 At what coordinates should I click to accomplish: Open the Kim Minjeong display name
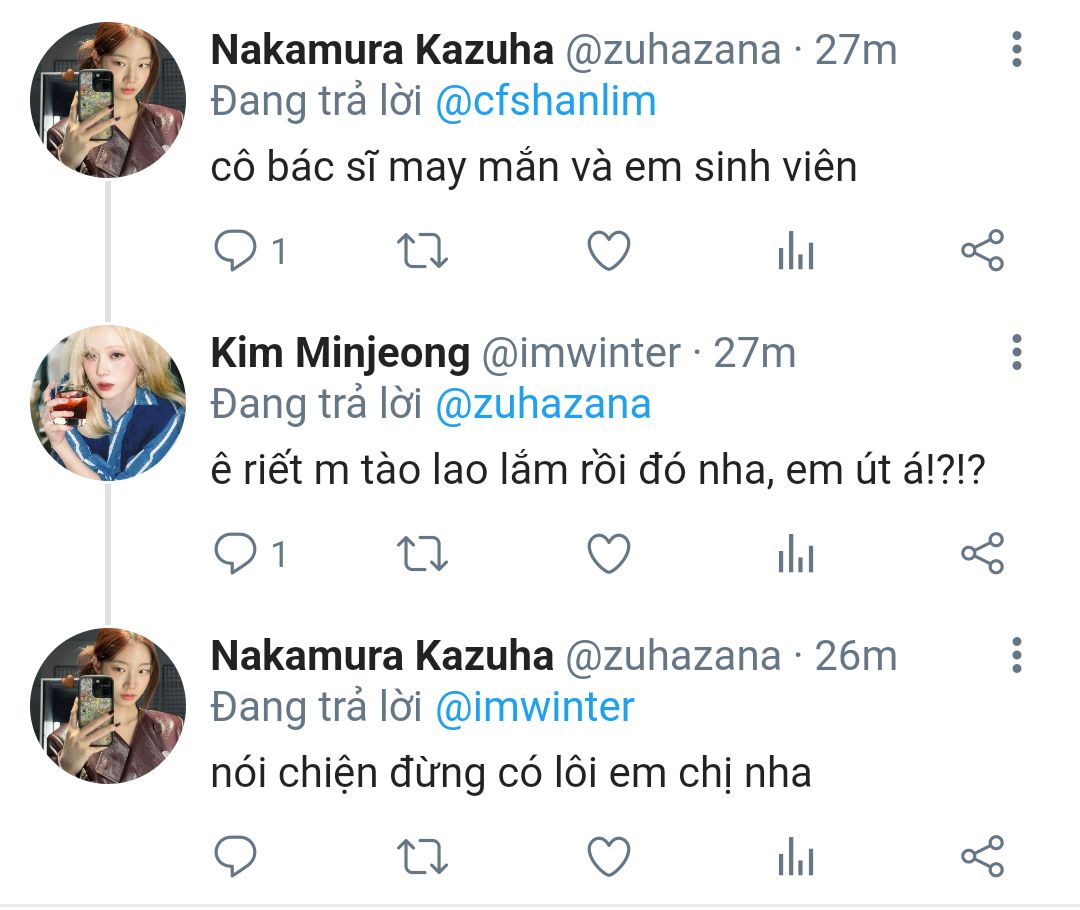[x=340, y=353]
